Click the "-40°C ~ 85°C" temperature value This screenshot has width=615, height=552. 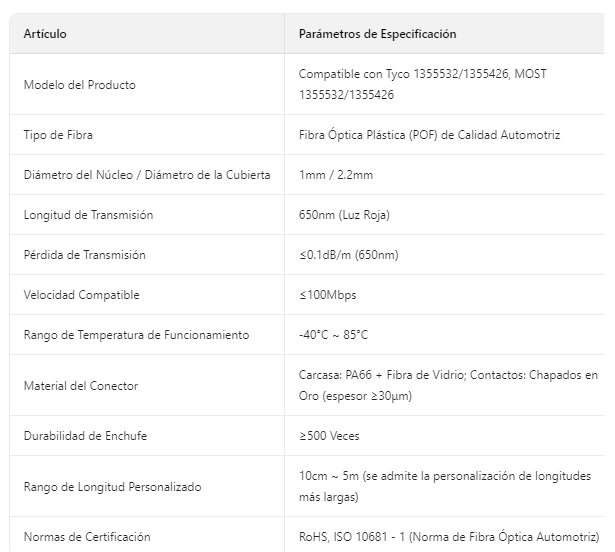[333, 335]
